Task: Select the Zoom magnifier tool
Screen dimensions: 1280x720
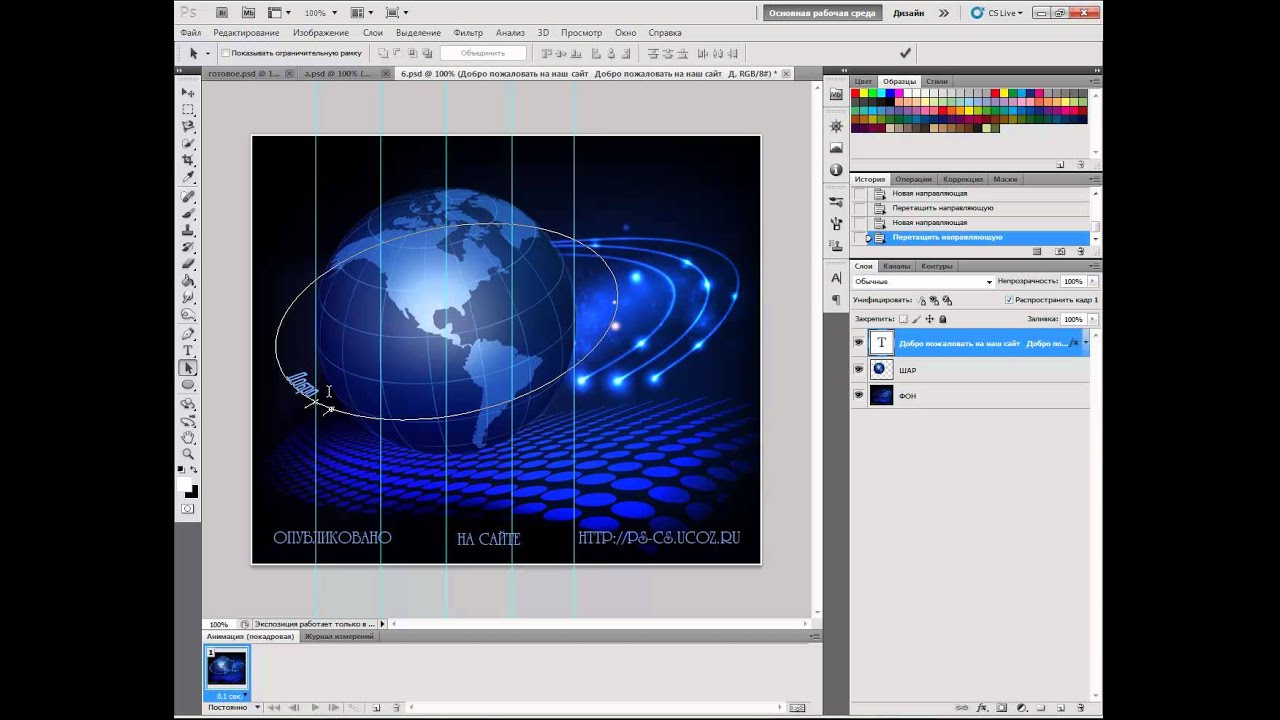Action: (x=188, y=455)
